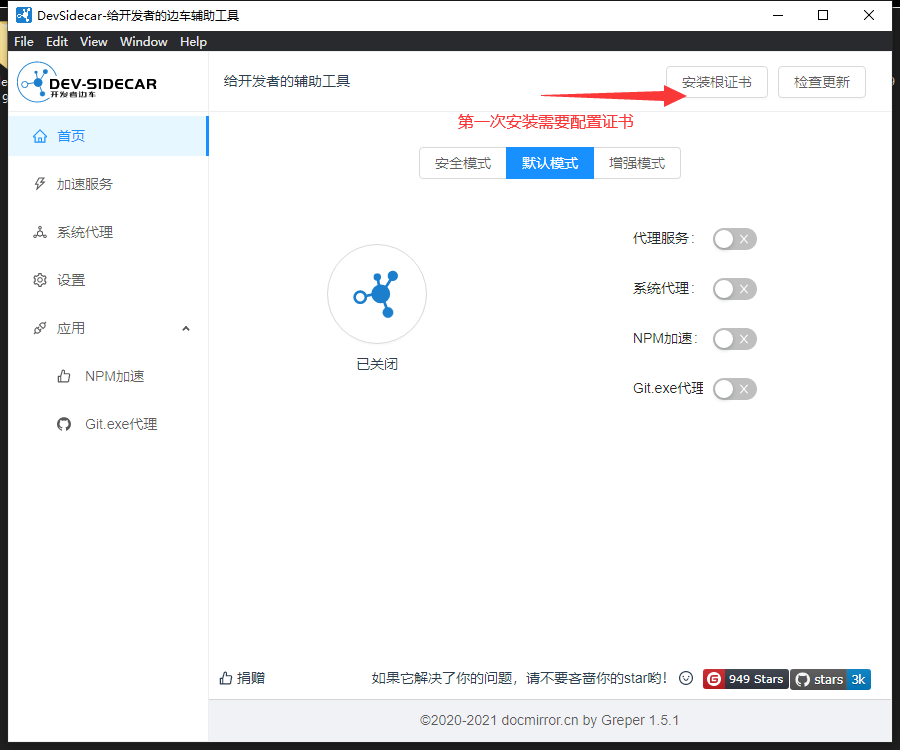Open 设置 page in sidebar

pyautogui.click(x=108, y=280)
